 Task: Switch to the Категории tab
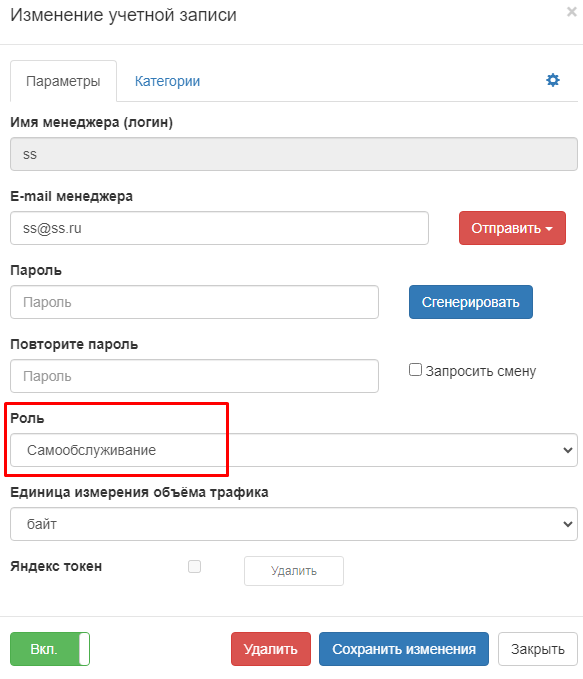(167, 81)
